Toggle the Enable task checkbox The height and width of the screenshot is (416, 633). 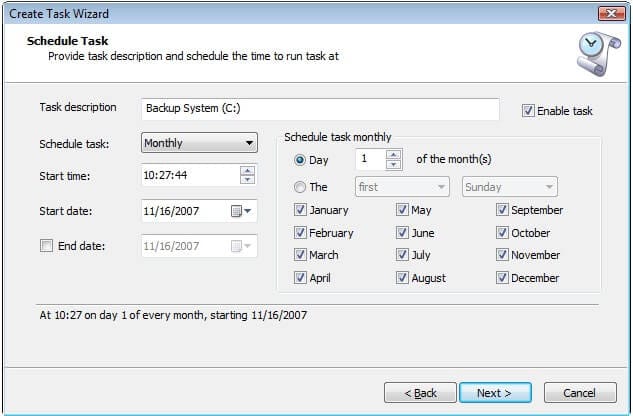[528, 111]
